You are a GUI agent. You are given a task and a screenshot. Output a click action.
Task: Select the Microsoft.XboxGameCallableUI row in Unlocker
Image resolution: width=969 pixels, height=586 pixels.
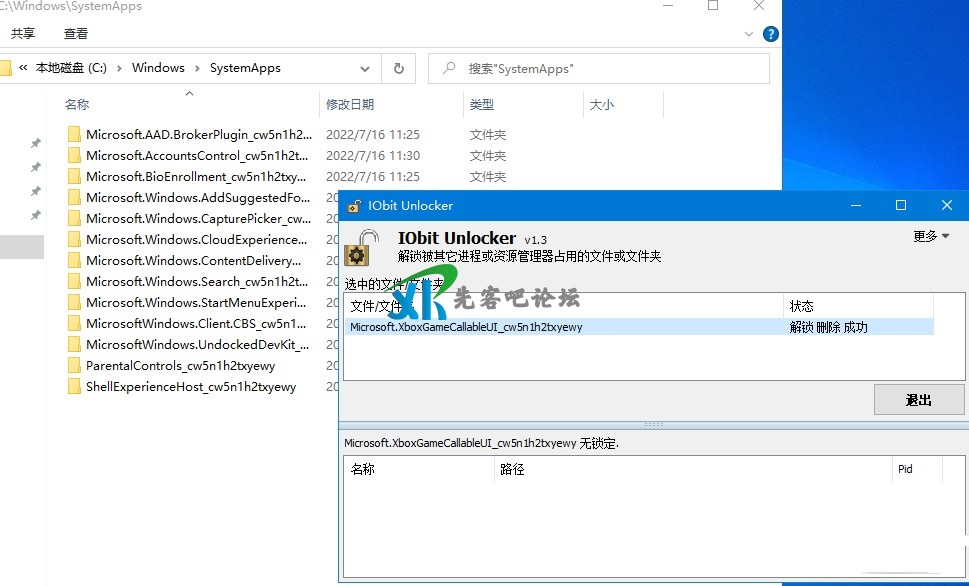coord(560,327)
